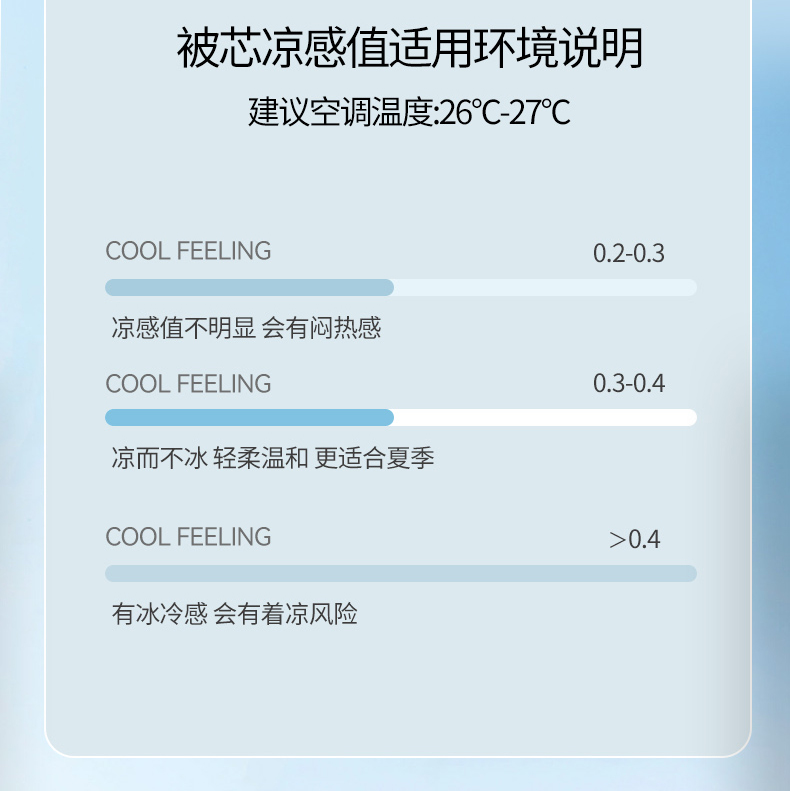Click the white unfilled part of the 0.3-0.4 bar
Viewport: 790px width, 791px height.
[x=545, y=418]
